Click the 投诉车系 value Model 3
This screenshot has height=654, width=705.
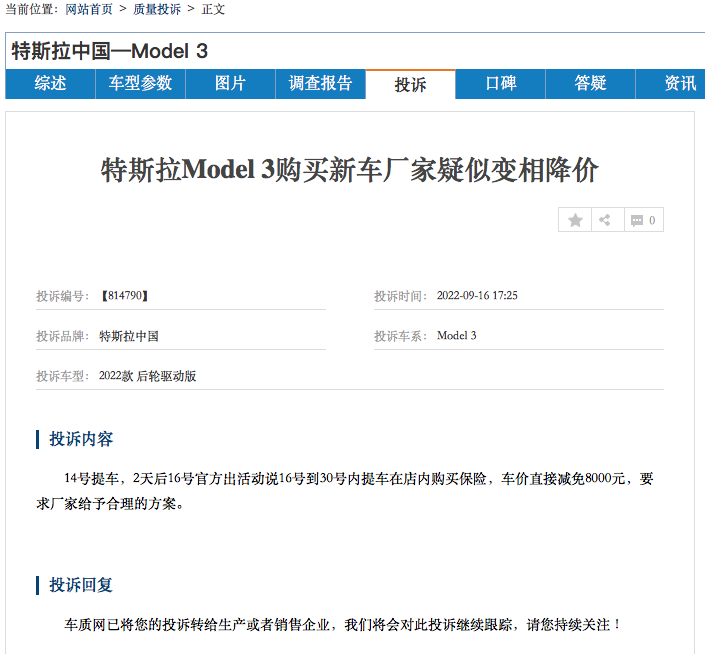456,336
